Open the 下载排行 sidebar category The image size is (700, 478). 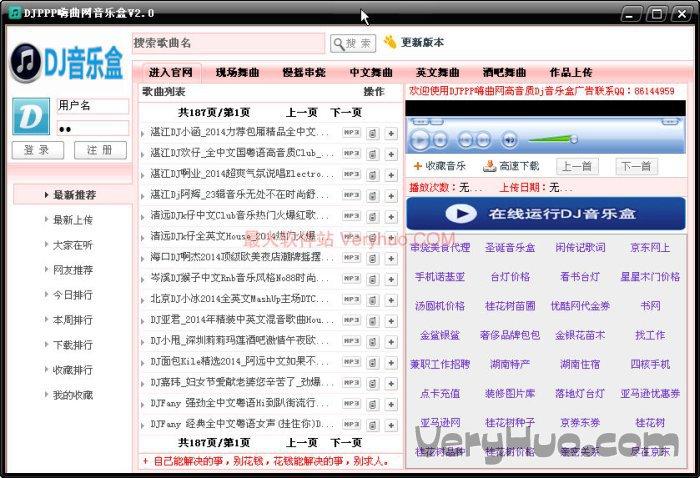pos(72,345)
